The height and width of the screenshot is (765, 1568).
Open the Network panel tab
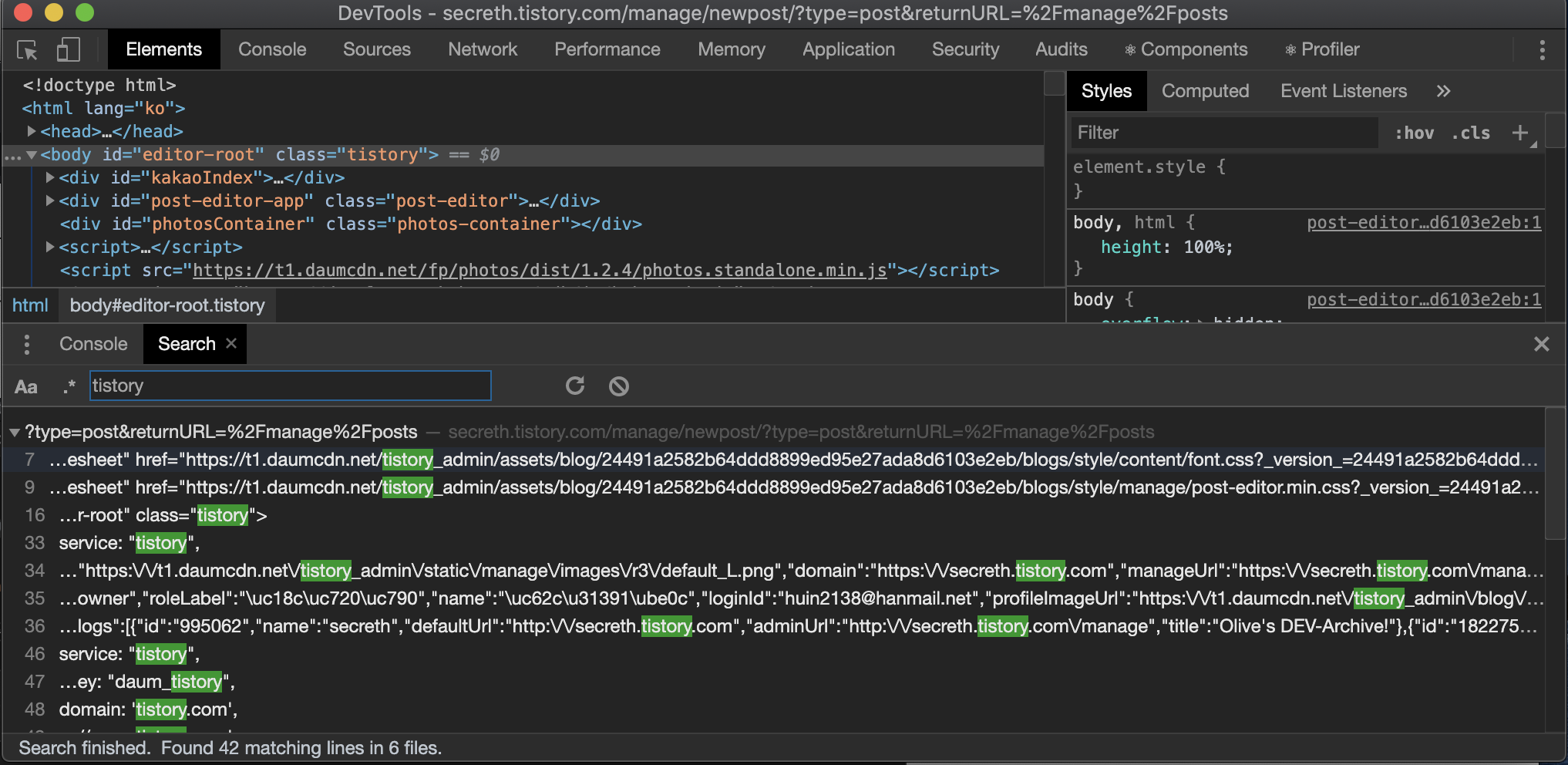483,49
